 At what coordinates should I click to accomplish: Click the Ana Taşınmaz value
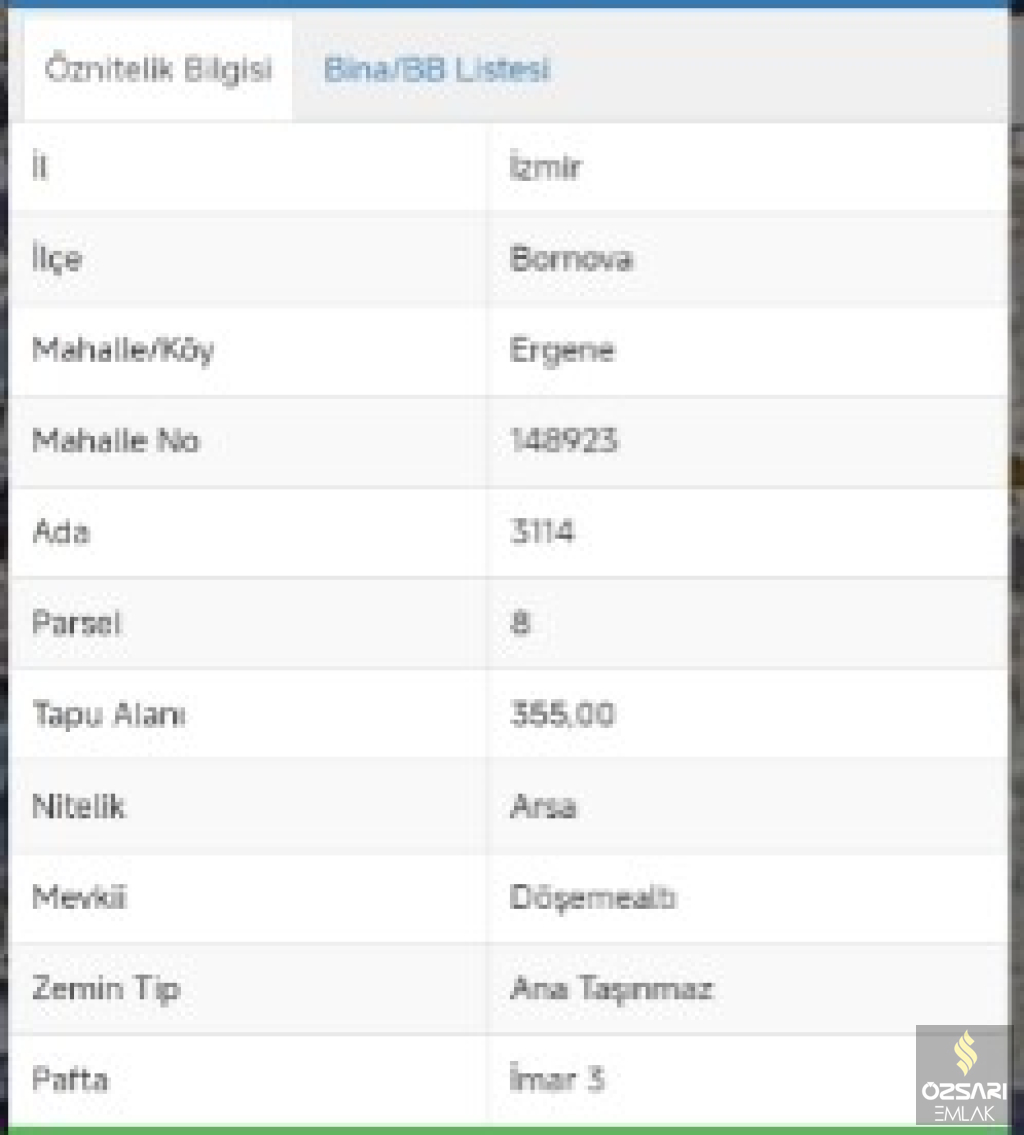click(x=611, y=989)
